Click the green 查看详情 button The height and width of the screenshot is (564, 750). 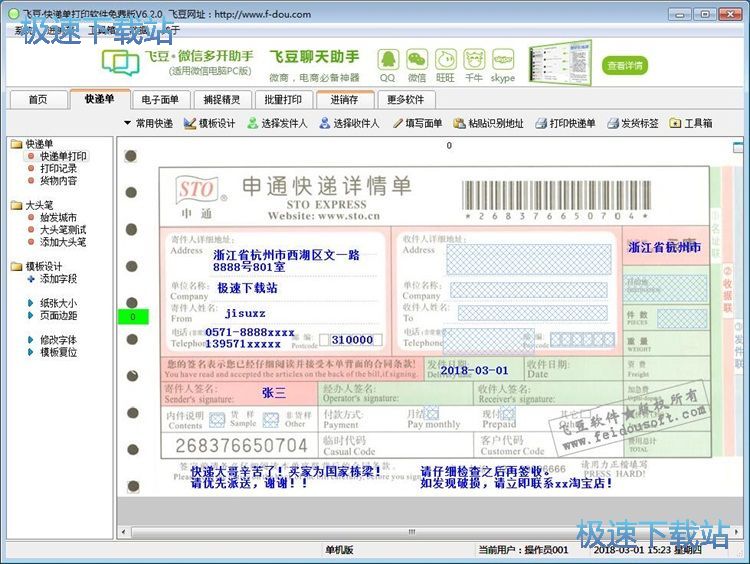tap(625, 65)
